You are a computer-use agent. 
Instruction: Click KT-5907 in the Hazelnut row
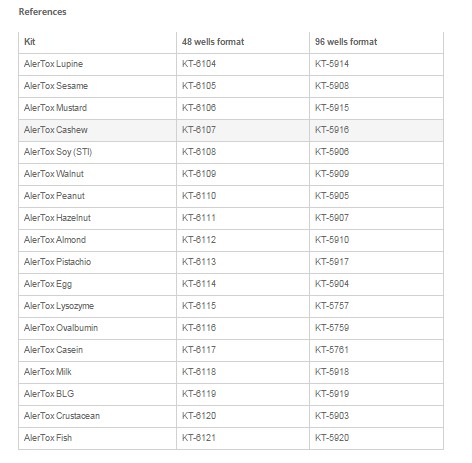point(332,218)
